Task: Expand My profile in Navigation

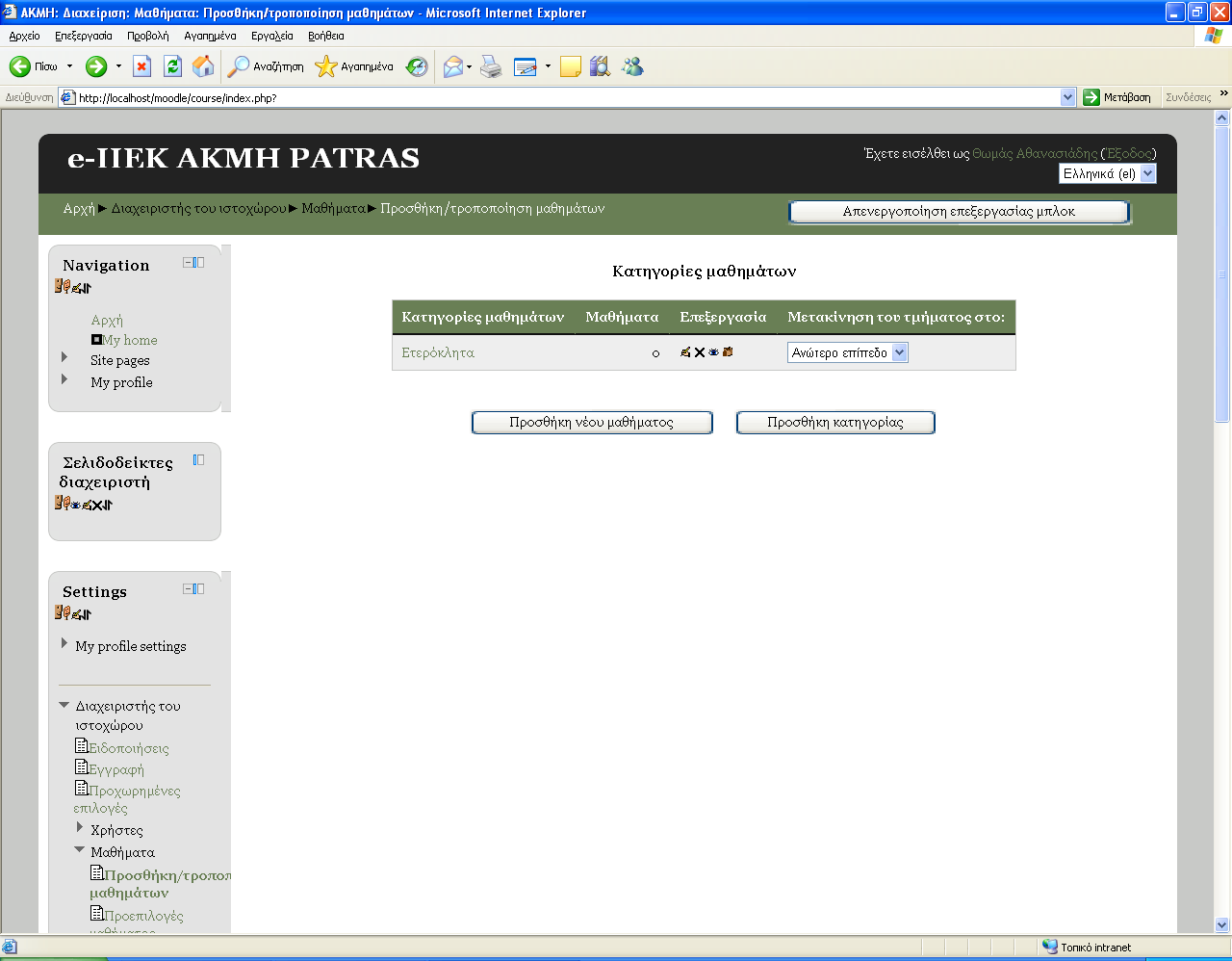Action: [64, 379]
